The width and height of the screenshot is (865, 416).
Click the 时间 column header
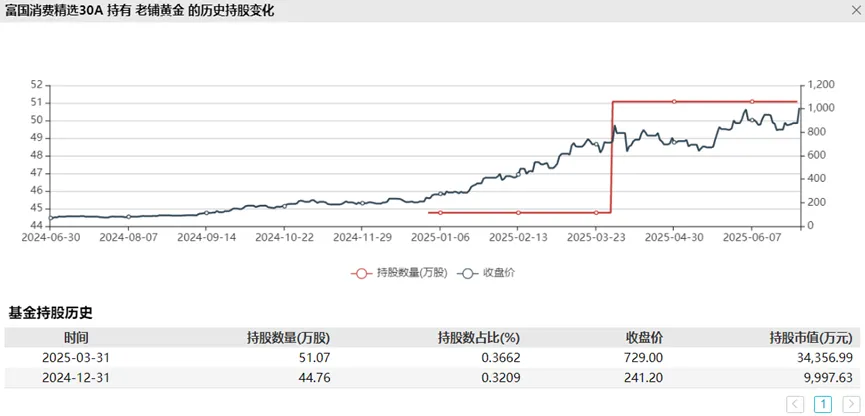click(75, 337)
